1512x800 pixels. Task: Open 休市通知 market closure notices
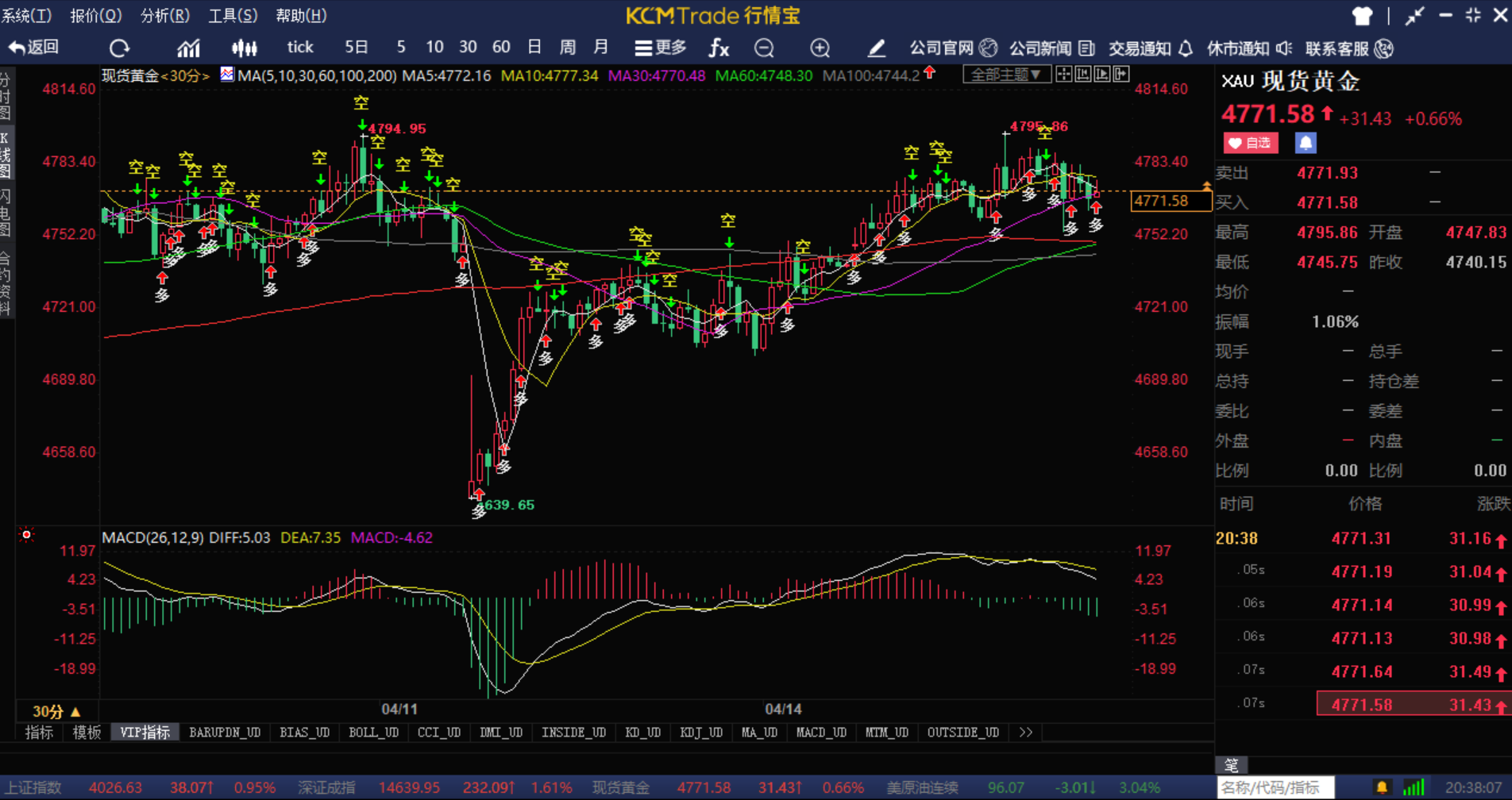[1250, 48]
